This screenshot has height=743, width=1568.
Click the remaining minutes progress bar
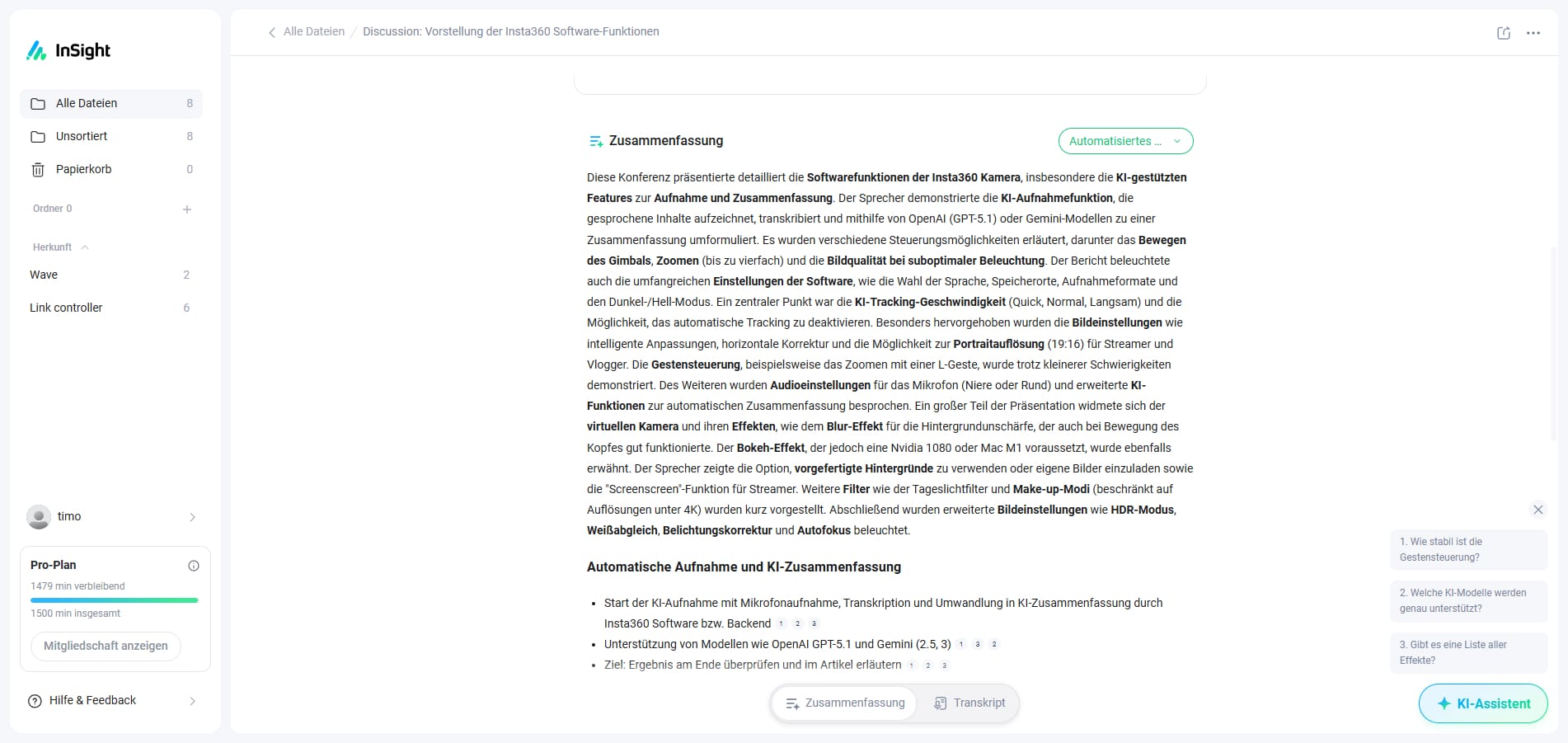coord(114,600)
